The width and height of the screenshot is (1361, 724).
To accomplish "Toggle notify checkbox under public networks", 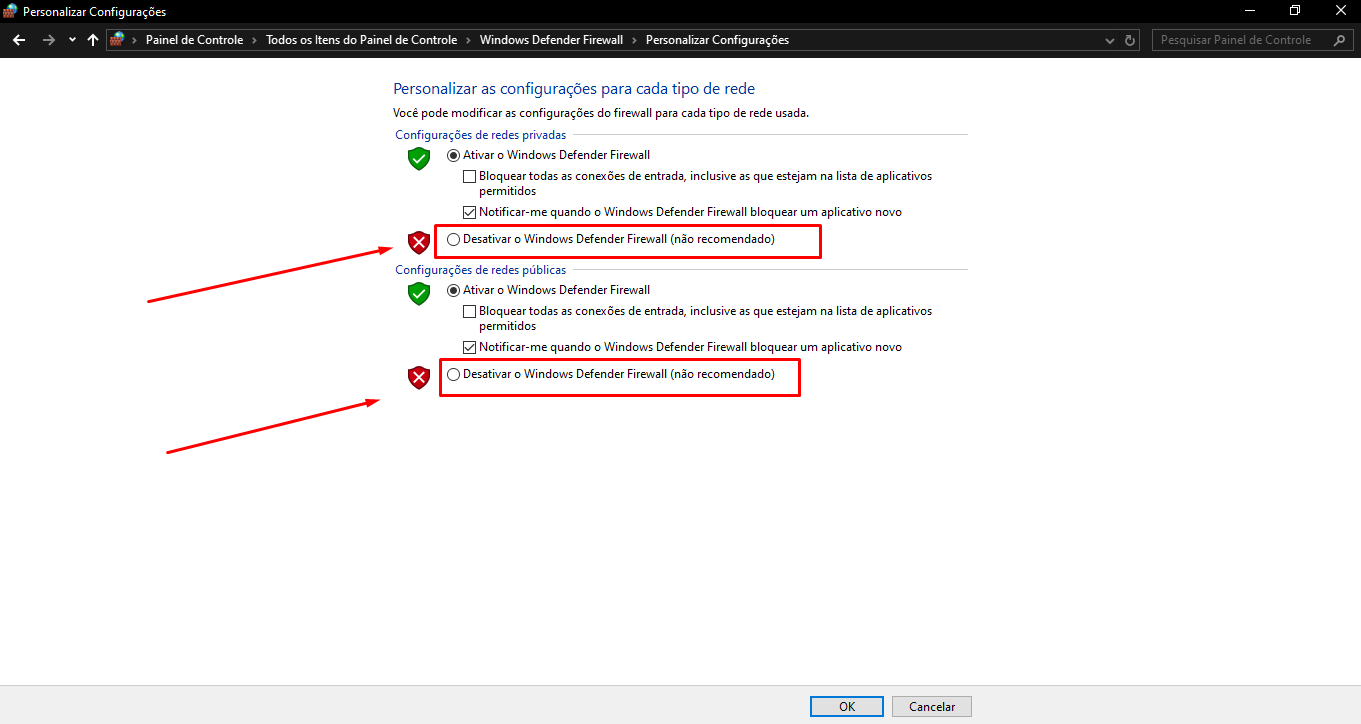I will (470, 347).
